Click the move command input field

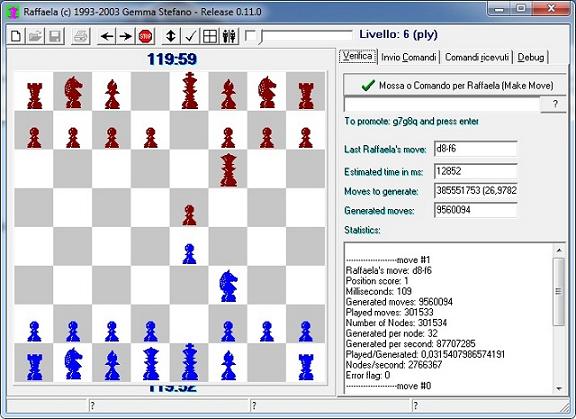[442, 104]
